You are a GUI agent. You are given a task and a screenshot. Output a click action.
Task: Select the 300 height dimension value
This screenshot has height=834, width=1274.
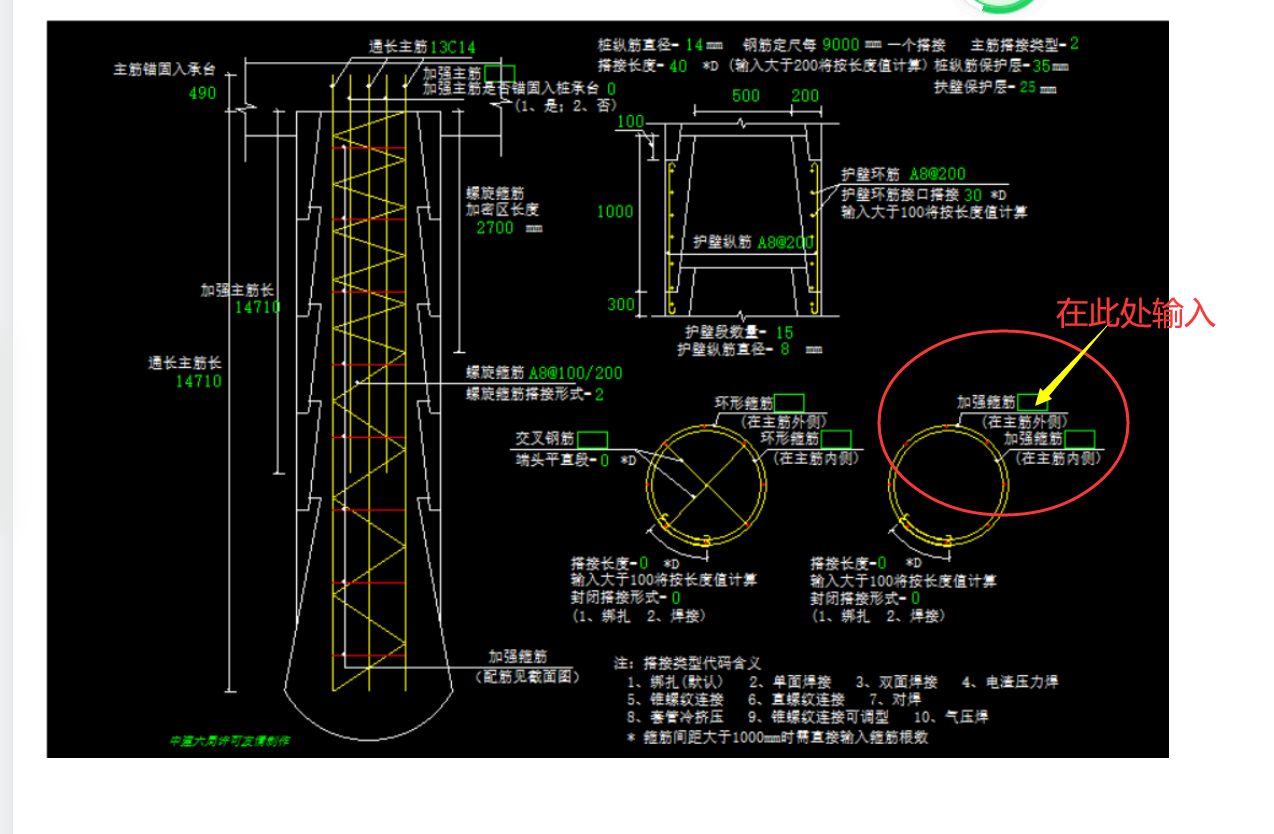pyautogui.click(x=620, y=304)
